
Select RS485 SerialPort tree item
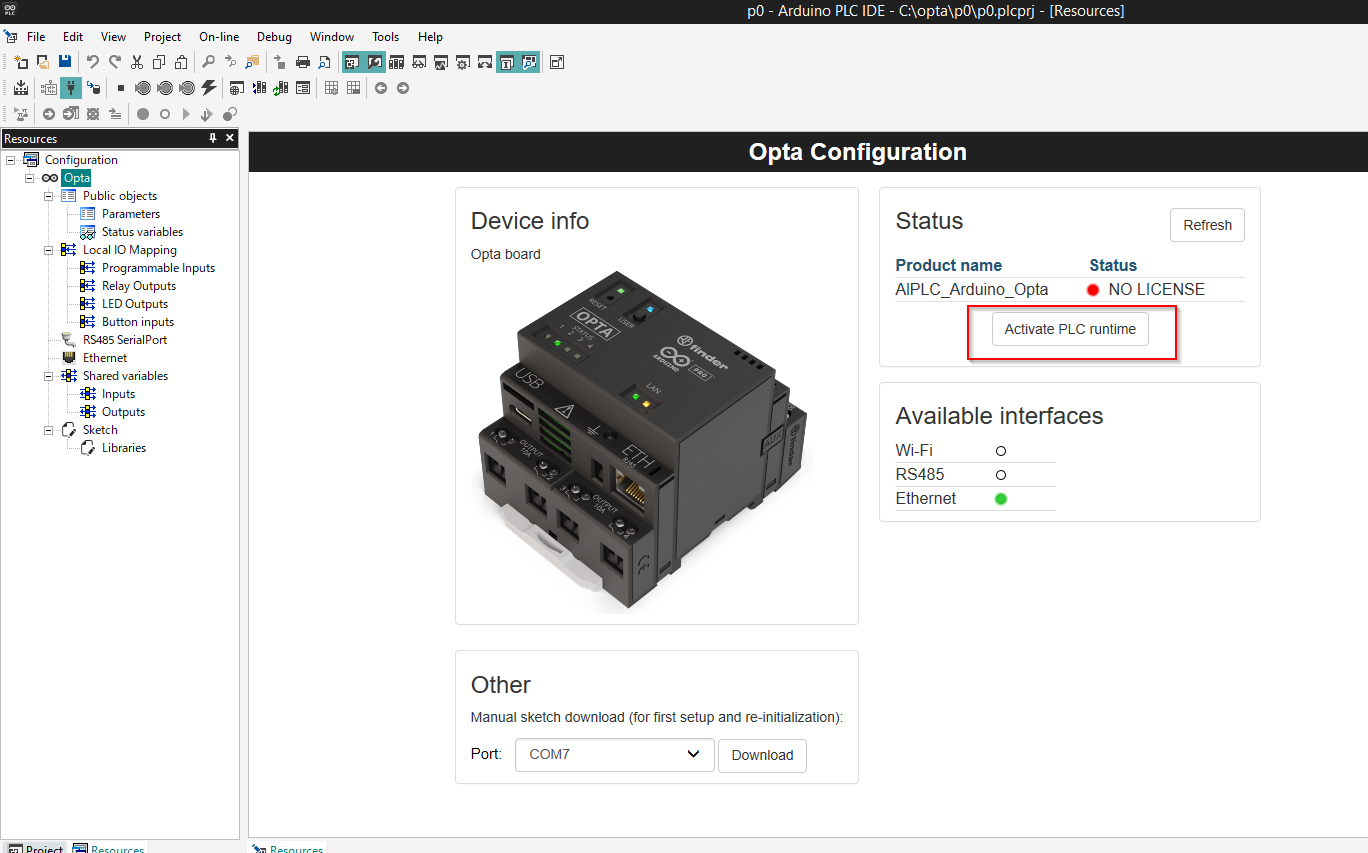pos(124,340)
